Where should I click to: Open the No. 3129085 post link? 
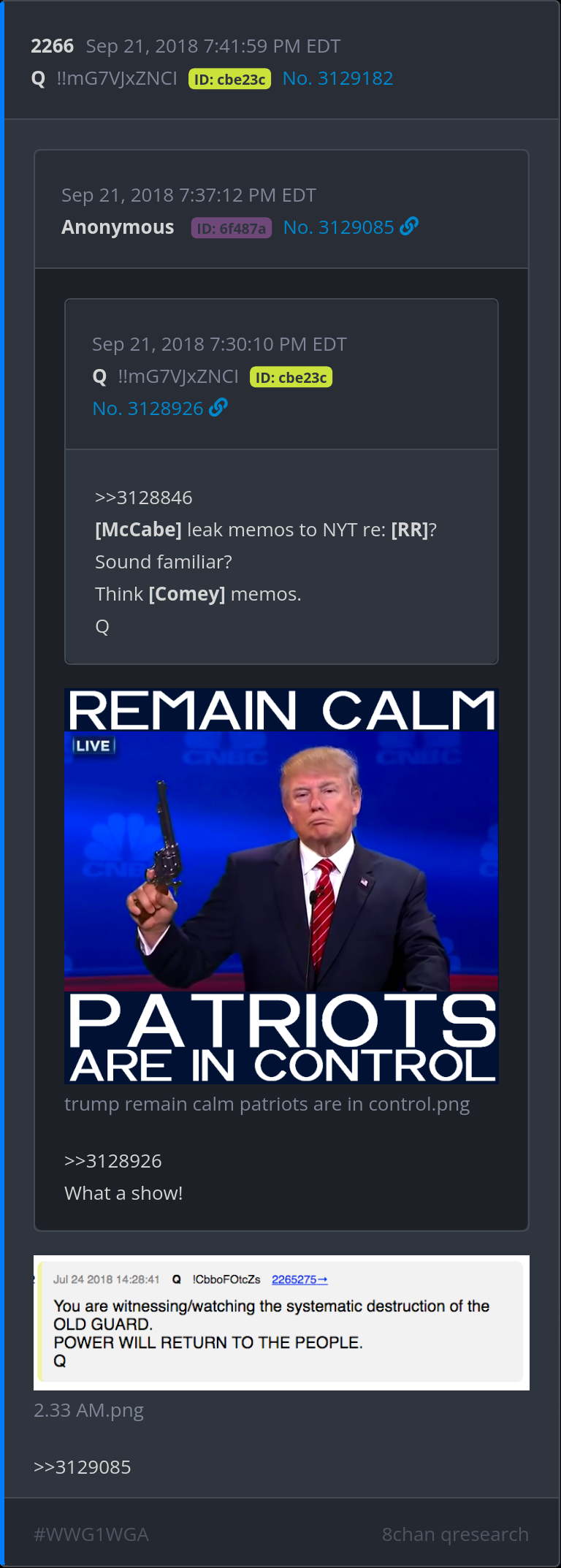pos(339,227)
